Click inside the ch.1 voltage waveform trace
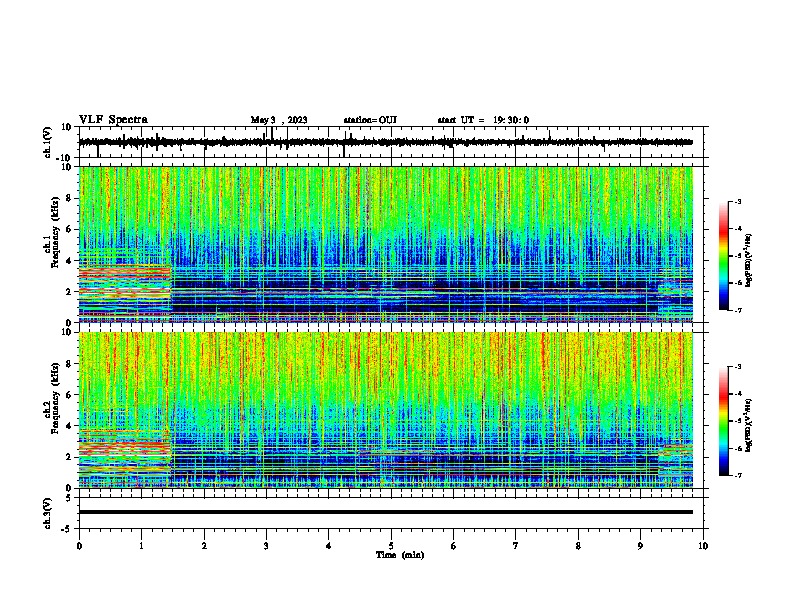This screenshot has width=792, height=612. pos(385,142)
